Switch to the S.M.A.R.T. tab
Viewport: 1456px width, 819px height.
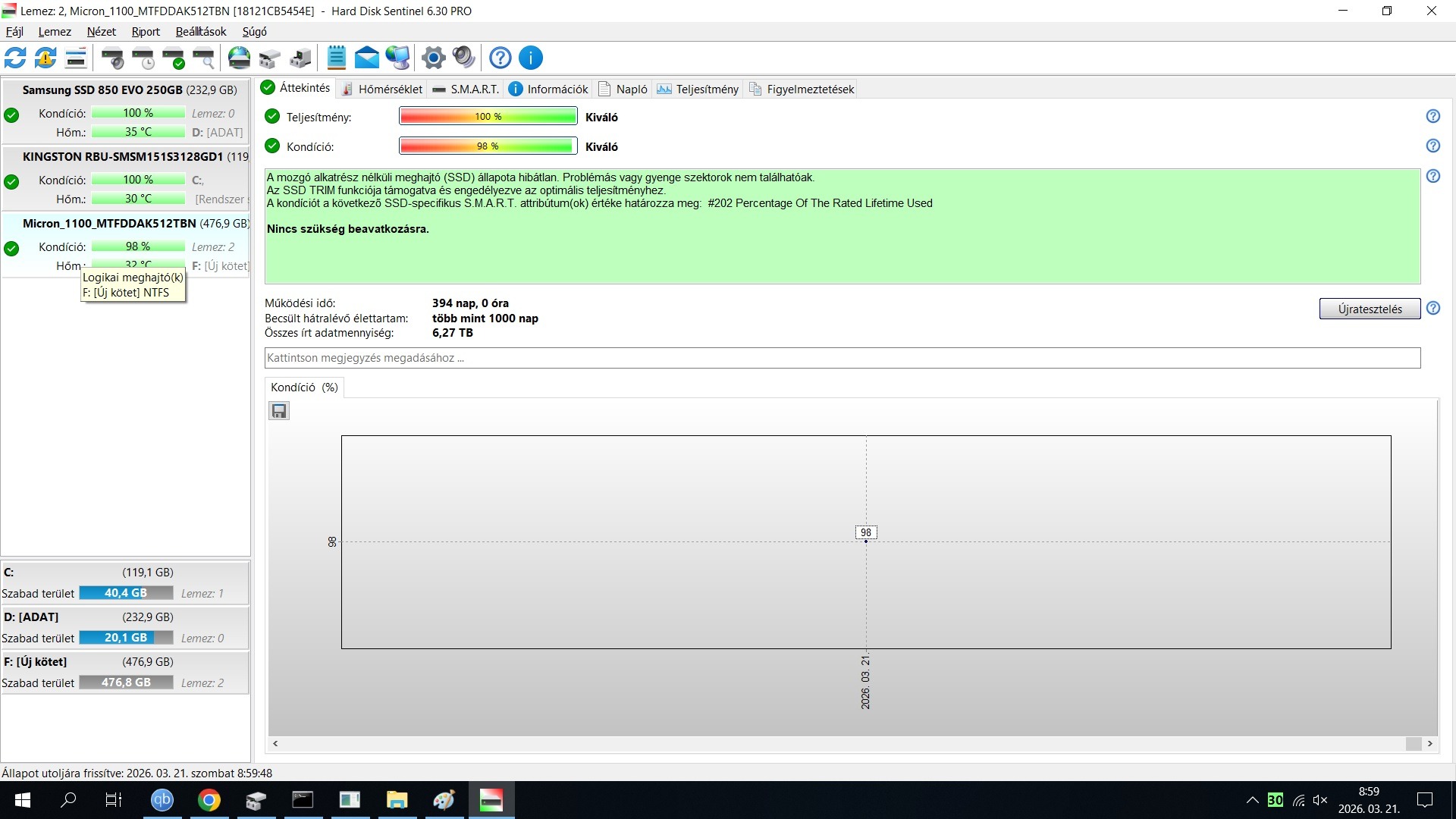pos(466,89)
